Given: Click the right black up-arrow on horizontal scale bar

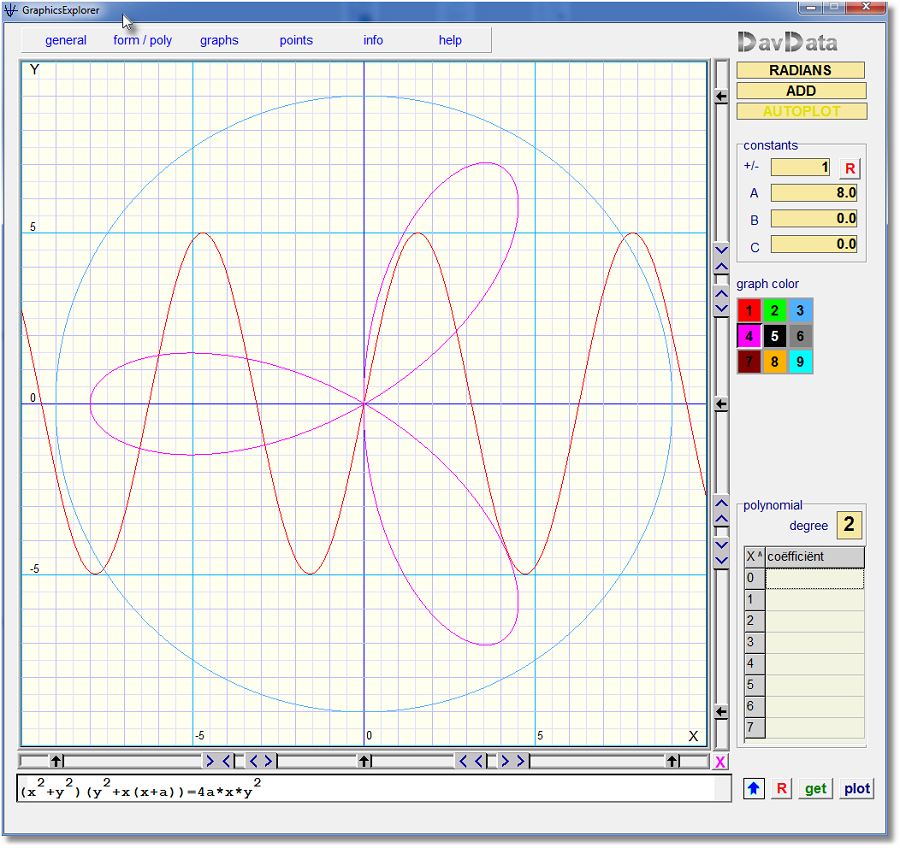Looking at the screenshot, I should 672,761.
